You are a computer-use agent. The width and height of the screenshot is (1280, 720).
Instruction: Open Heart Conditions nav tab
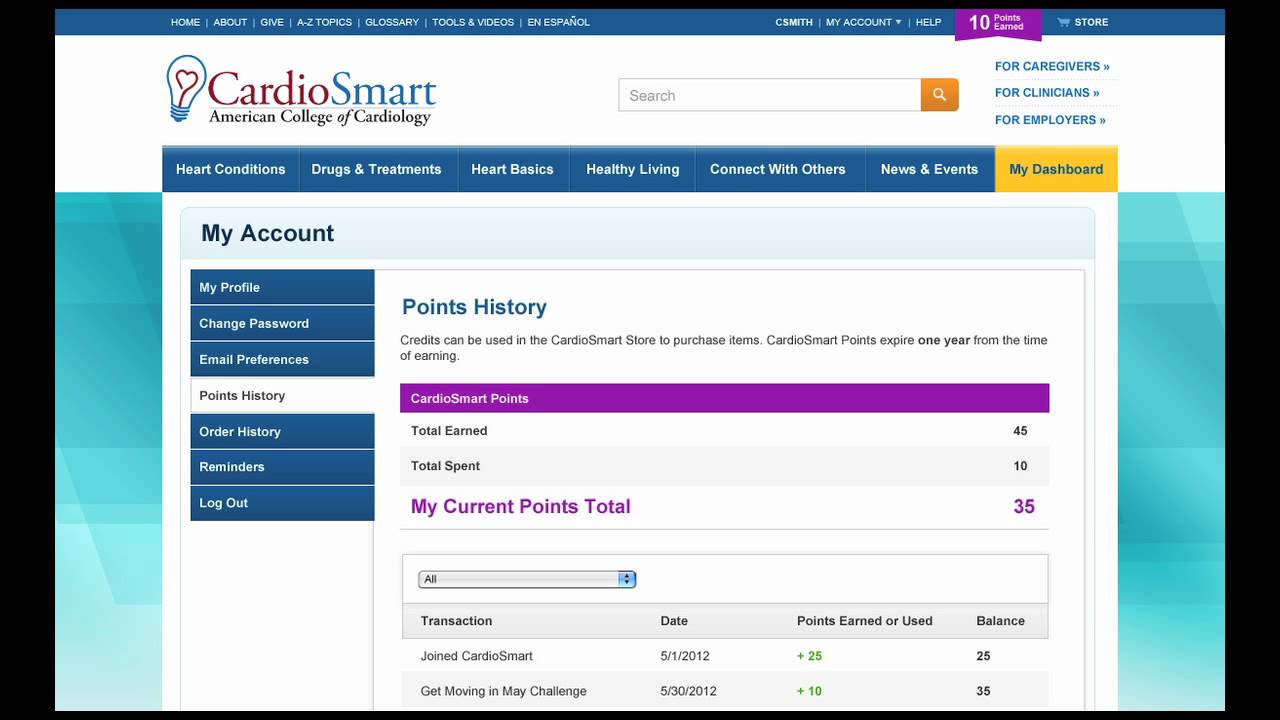tap(230, 169)
